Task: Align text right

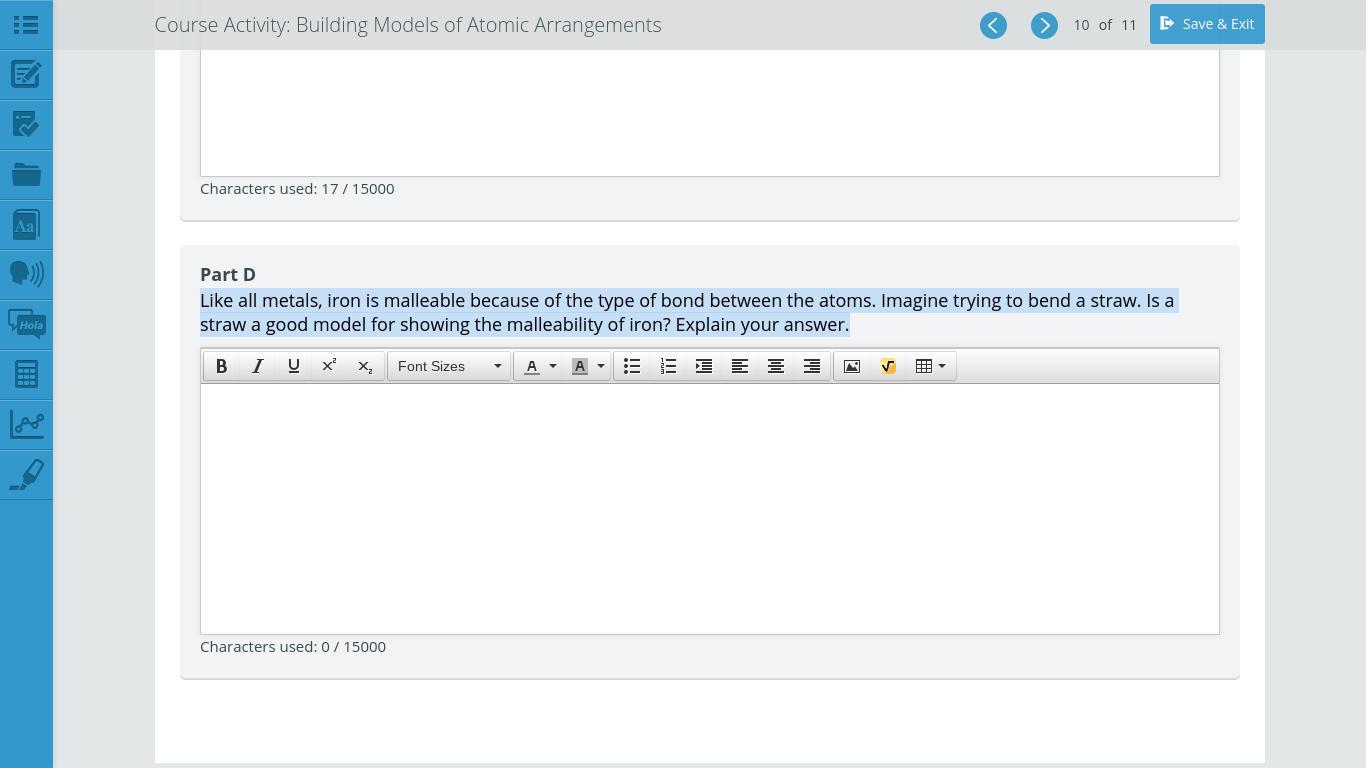Action: (812, 366)
